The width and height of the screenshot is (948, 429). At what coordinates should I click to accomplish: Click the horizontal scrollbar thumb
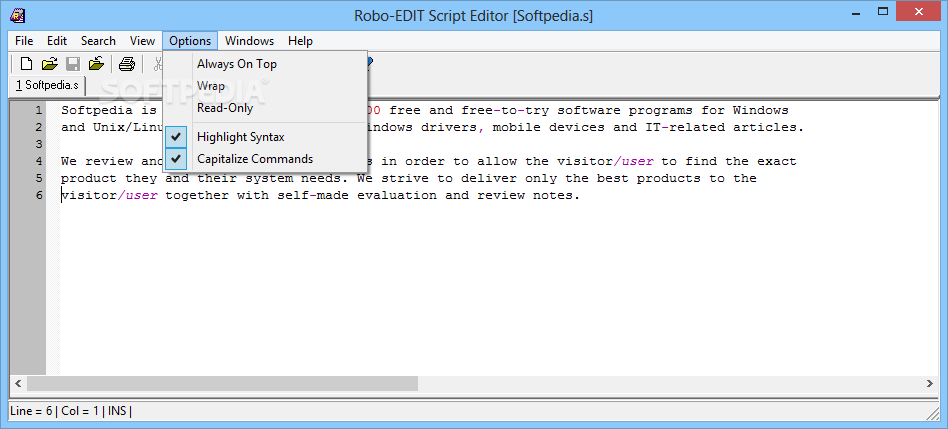222,383
